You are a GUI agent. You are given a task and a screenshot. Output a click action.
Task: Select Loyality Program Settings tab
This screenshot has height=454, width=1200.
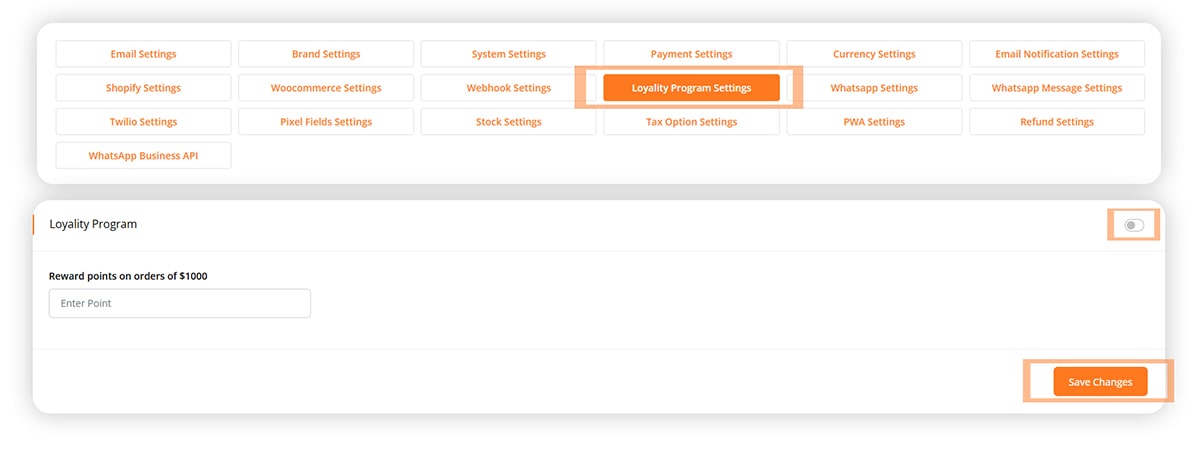691,88
